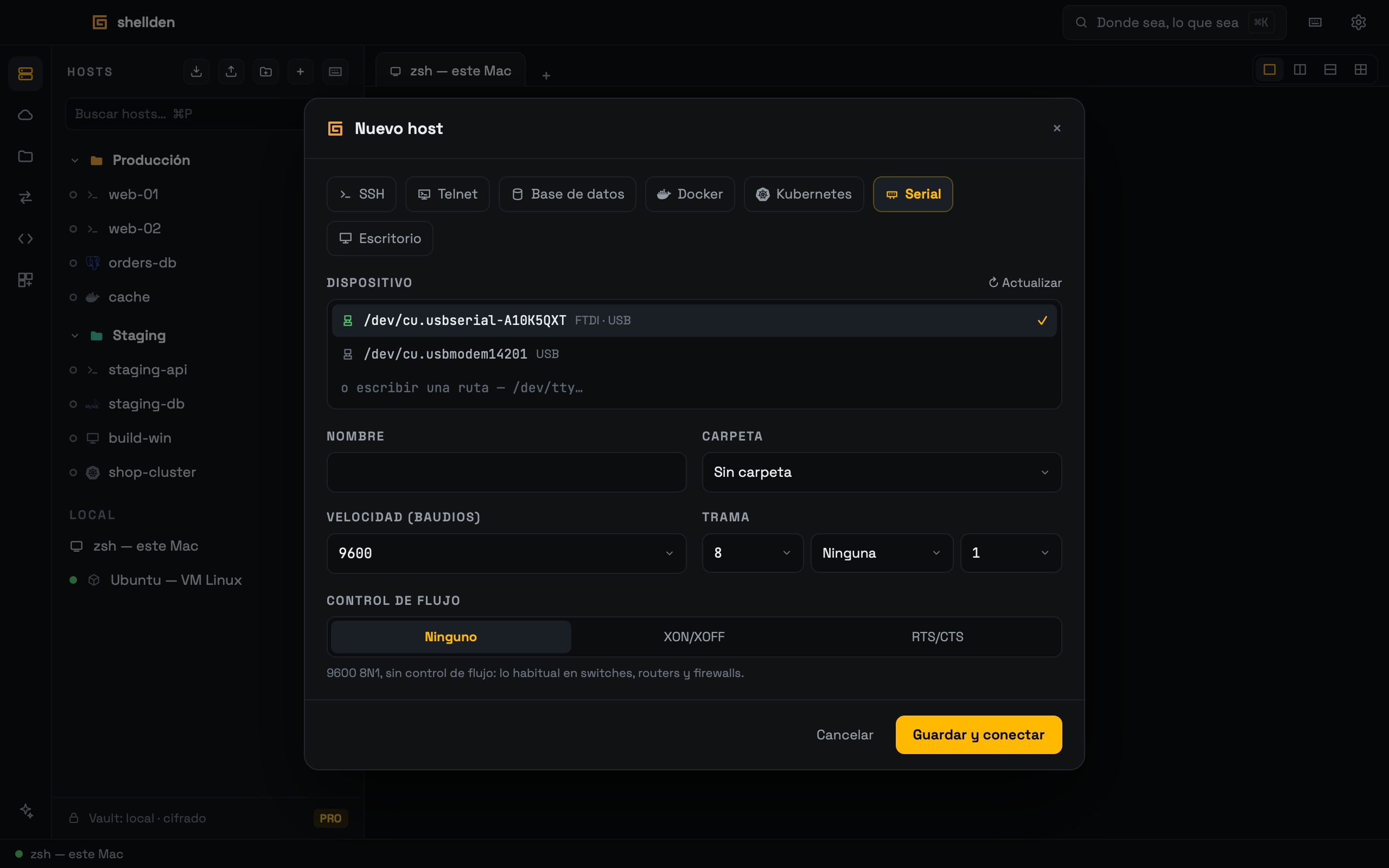The image size is (1389, 868).
Task: Click the AI sparkle icon in sidebar
Action: click(27, 810)
